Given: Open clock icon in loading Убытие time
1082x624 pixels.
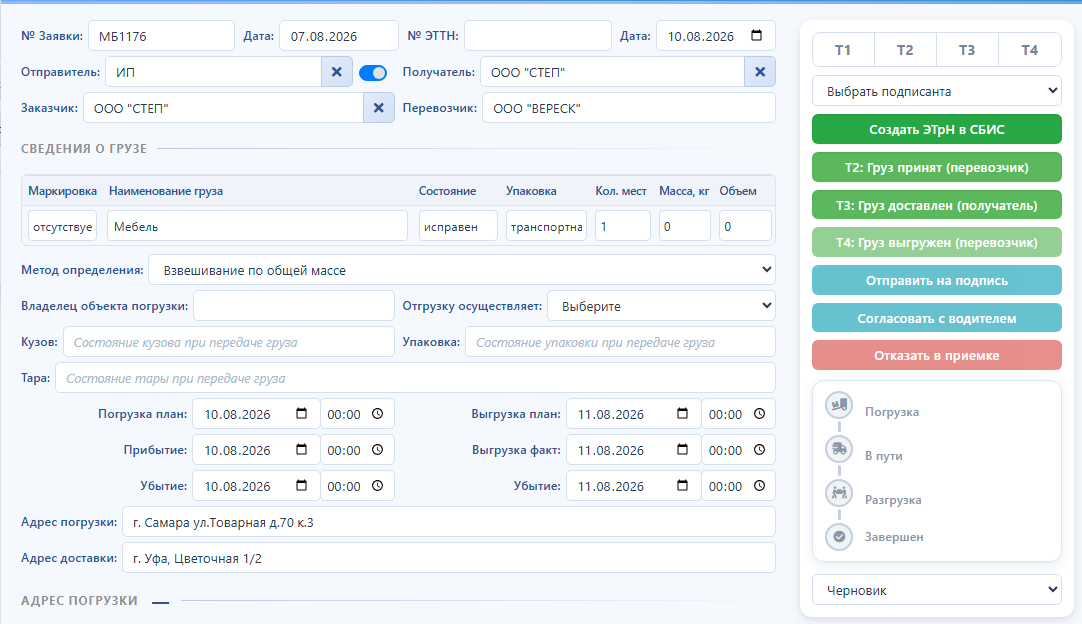Looking at the screenshot, I should point(377,485).
